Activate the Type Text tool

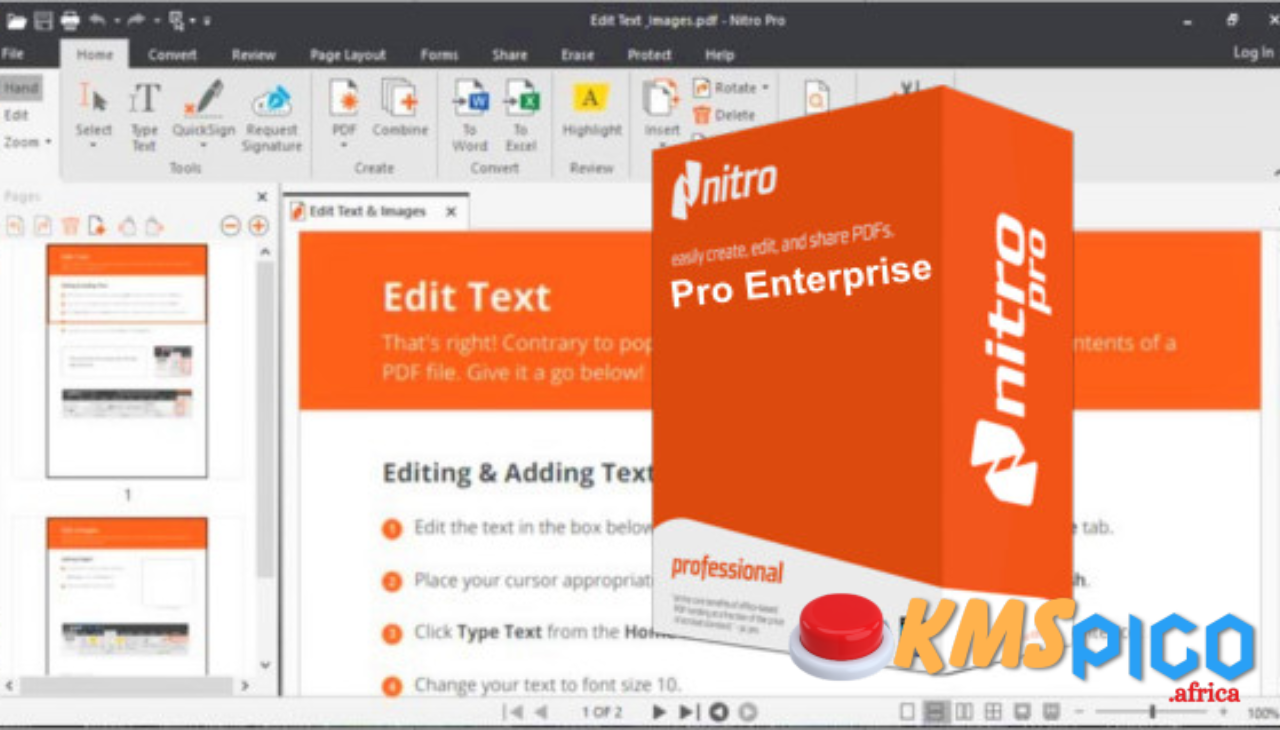coord(144,116)
